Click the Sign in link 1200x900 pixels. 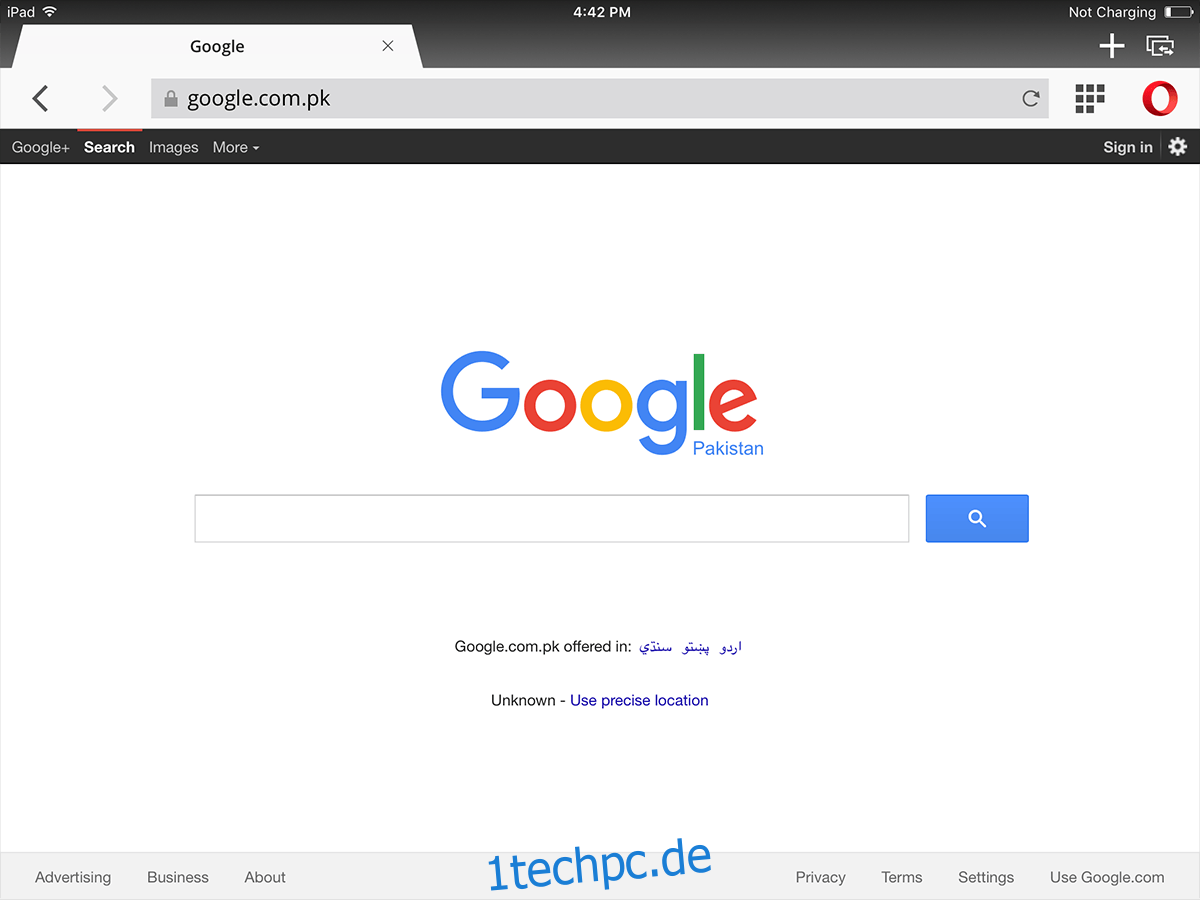pos(1128,147)
